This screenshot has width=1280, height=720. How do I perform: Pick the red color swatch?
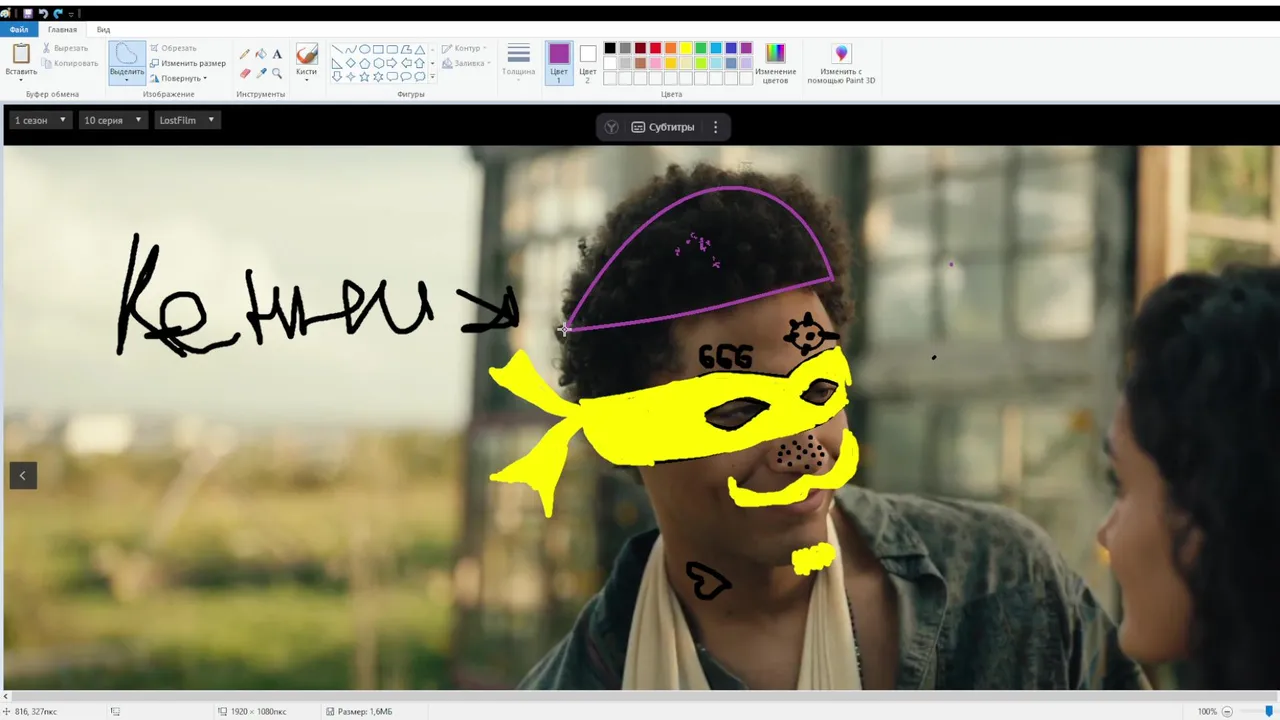(x=655, y=48)
